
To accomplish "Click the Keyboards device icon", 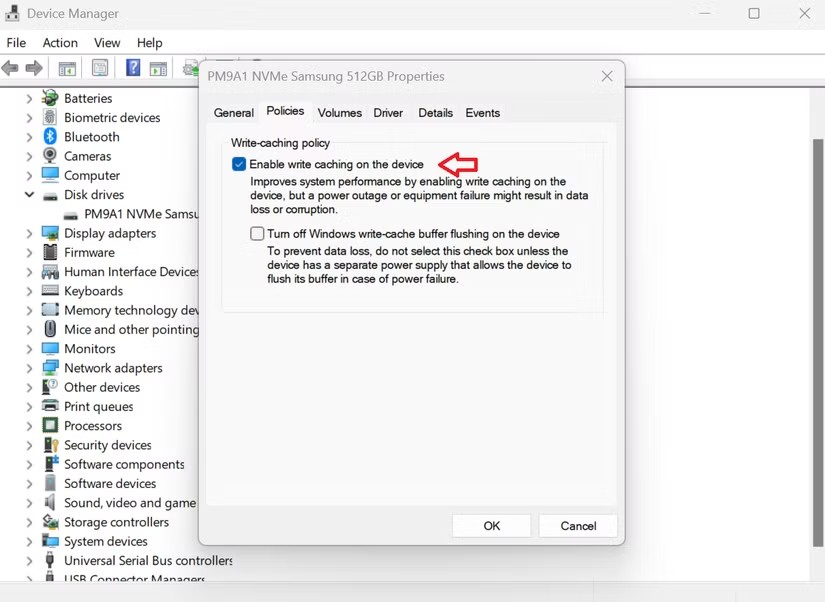I will click(50, 291).
